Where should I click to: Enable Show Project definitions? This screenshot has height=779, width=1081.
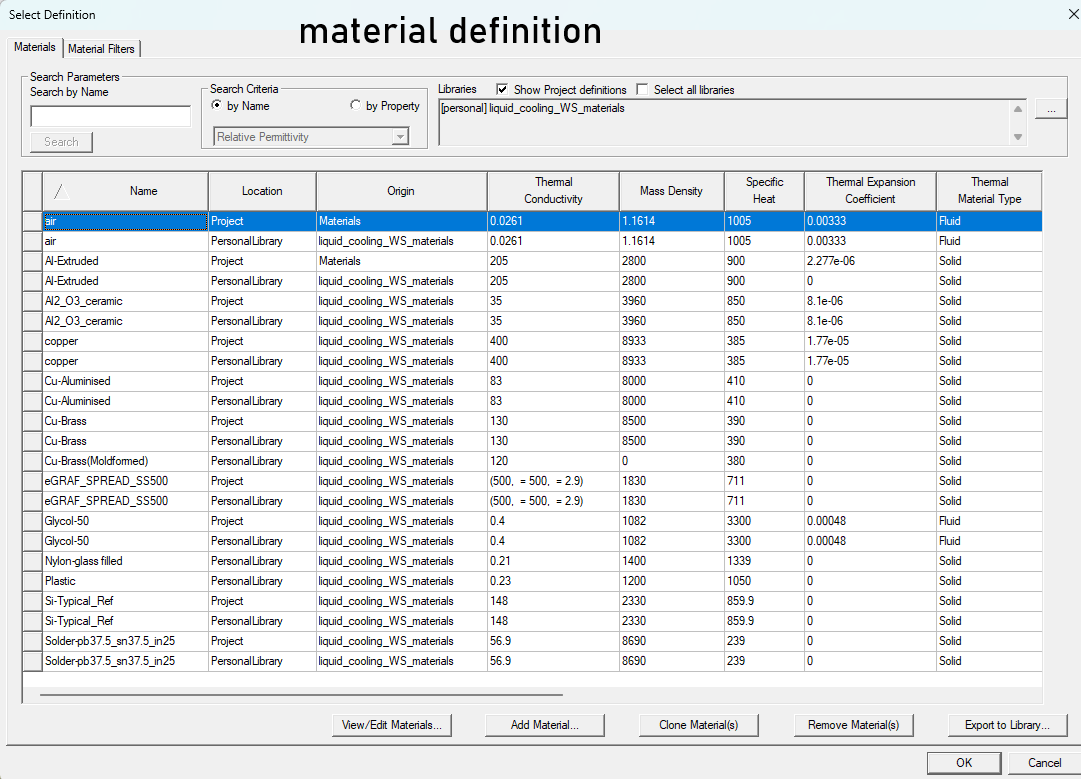502,89
